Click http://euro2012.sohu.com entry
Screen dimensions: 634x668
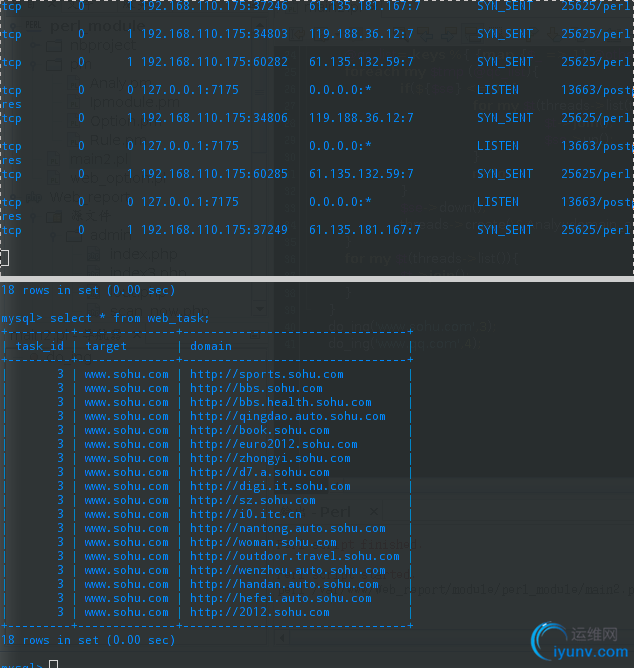[x=274, y=444]
